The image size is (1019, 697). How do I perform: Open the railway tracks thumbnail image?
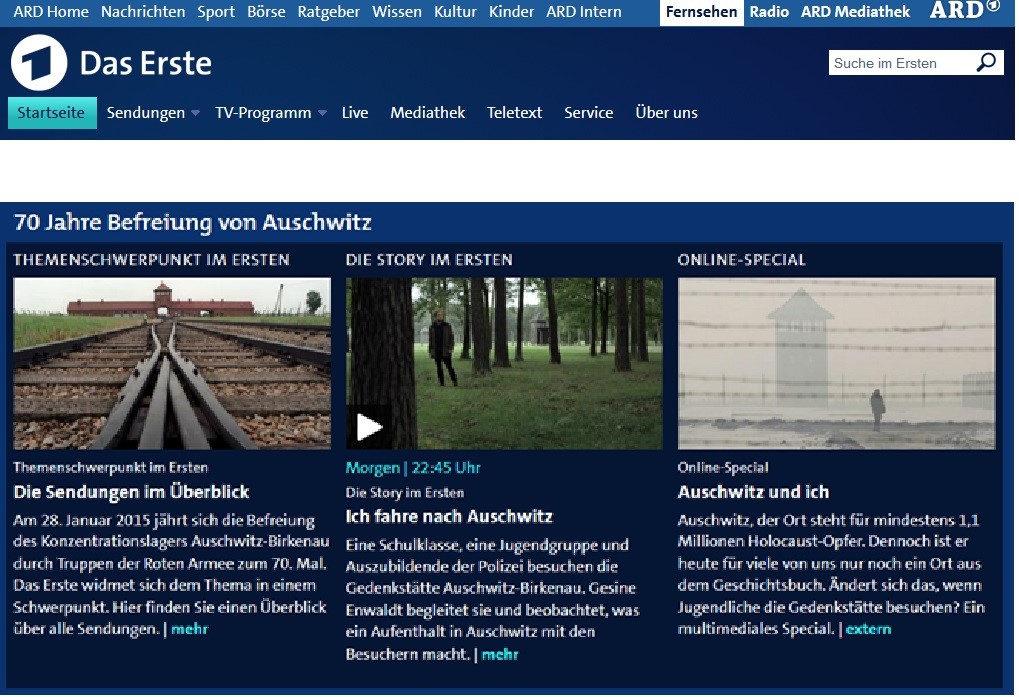pyautogui.click(x=172, y=364)
